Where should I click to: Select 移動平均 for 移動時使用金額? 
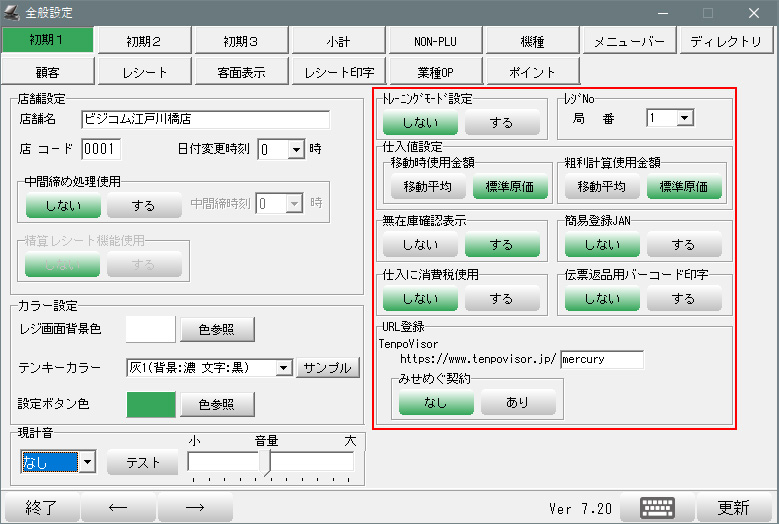click(429, 186)
